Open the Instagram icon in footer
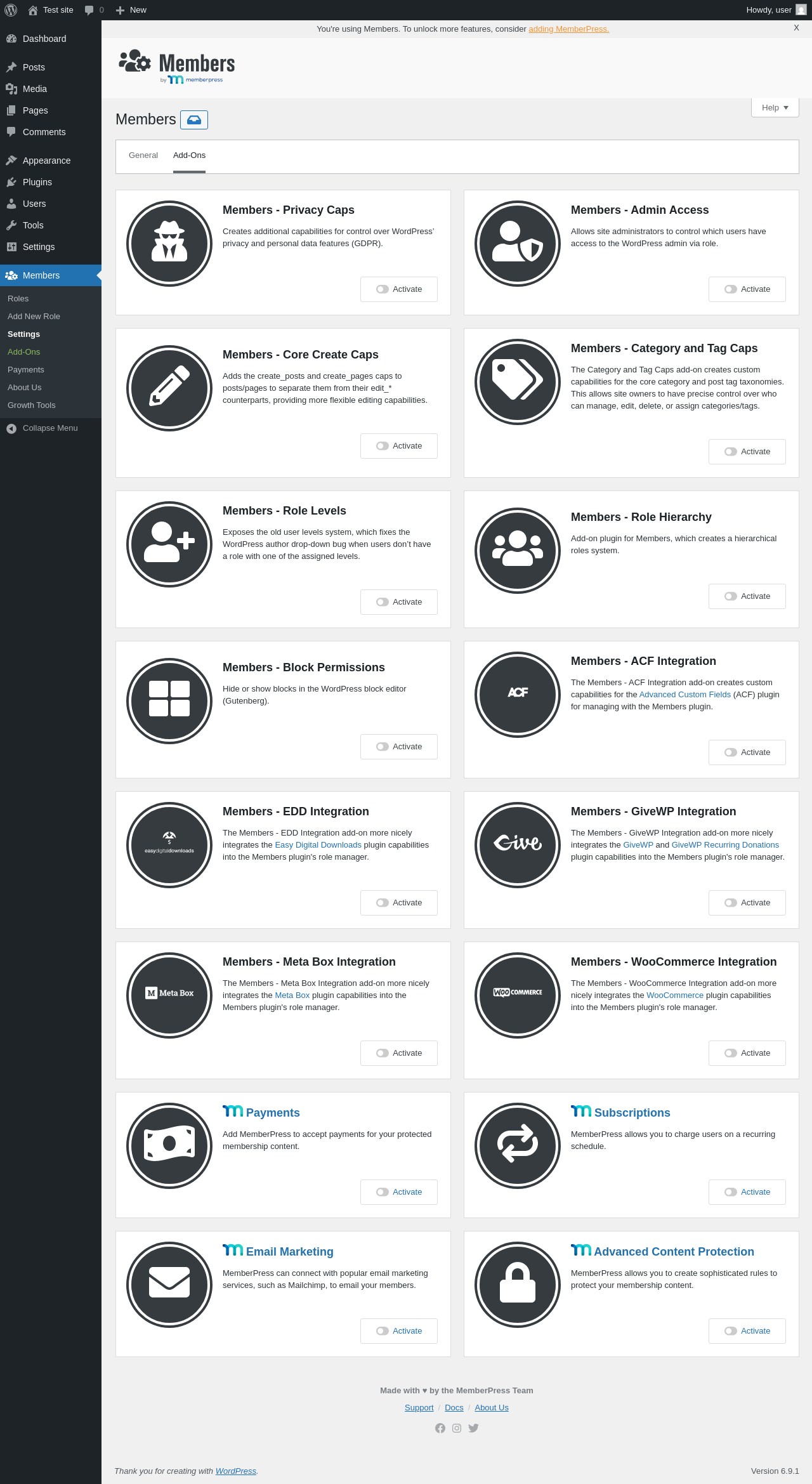The image size is (812, 1484). [457, 1428]
